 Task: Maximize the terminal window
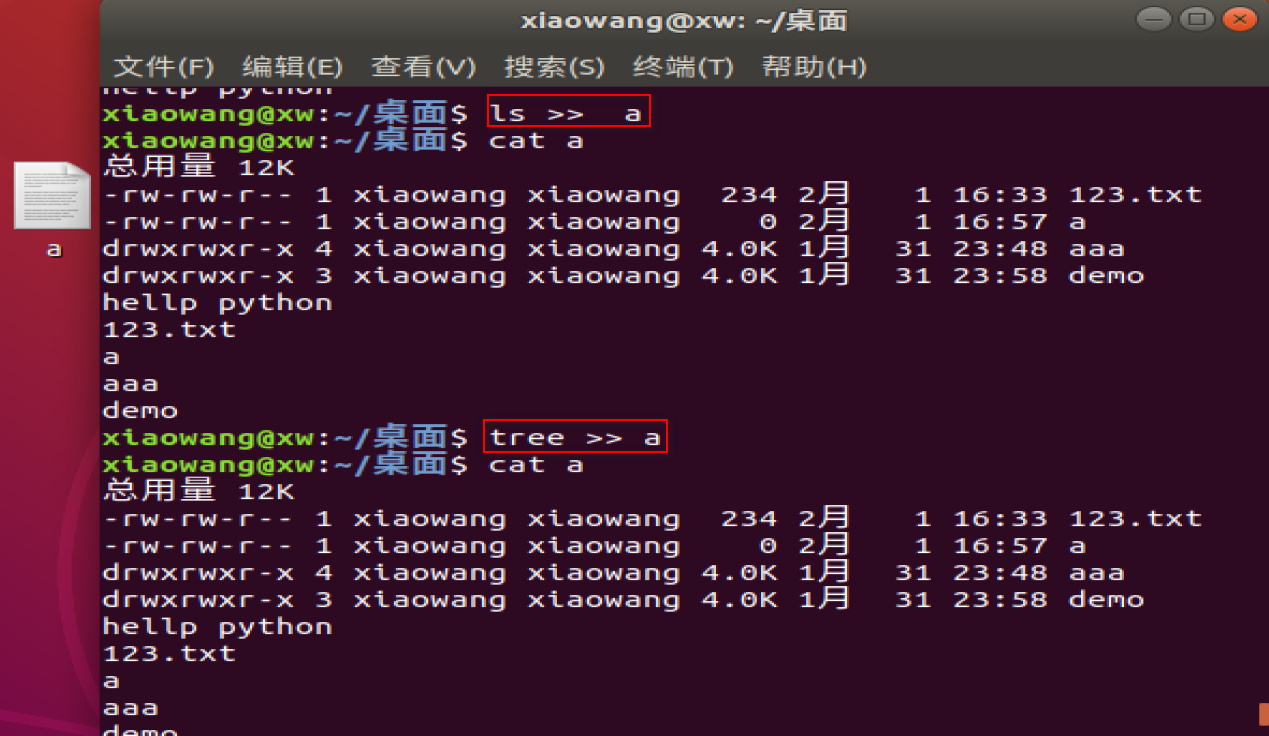click(x=1196, y=19)
